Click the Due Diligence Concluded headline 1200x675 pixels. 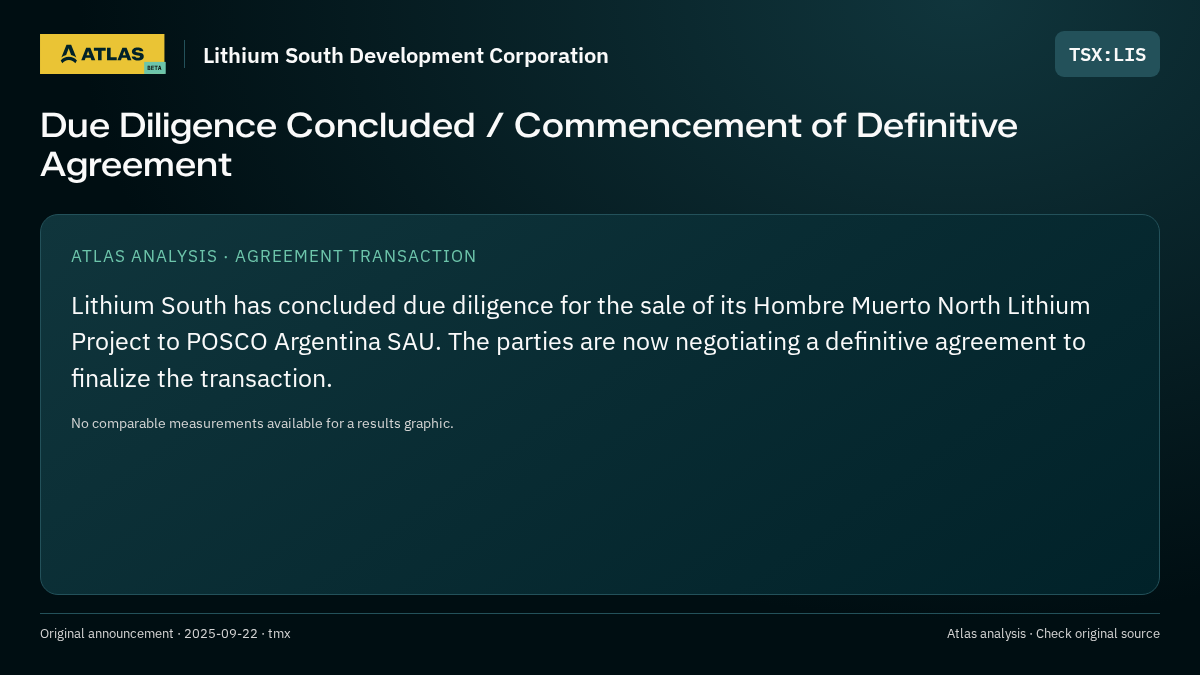click(x=529, y=145)
